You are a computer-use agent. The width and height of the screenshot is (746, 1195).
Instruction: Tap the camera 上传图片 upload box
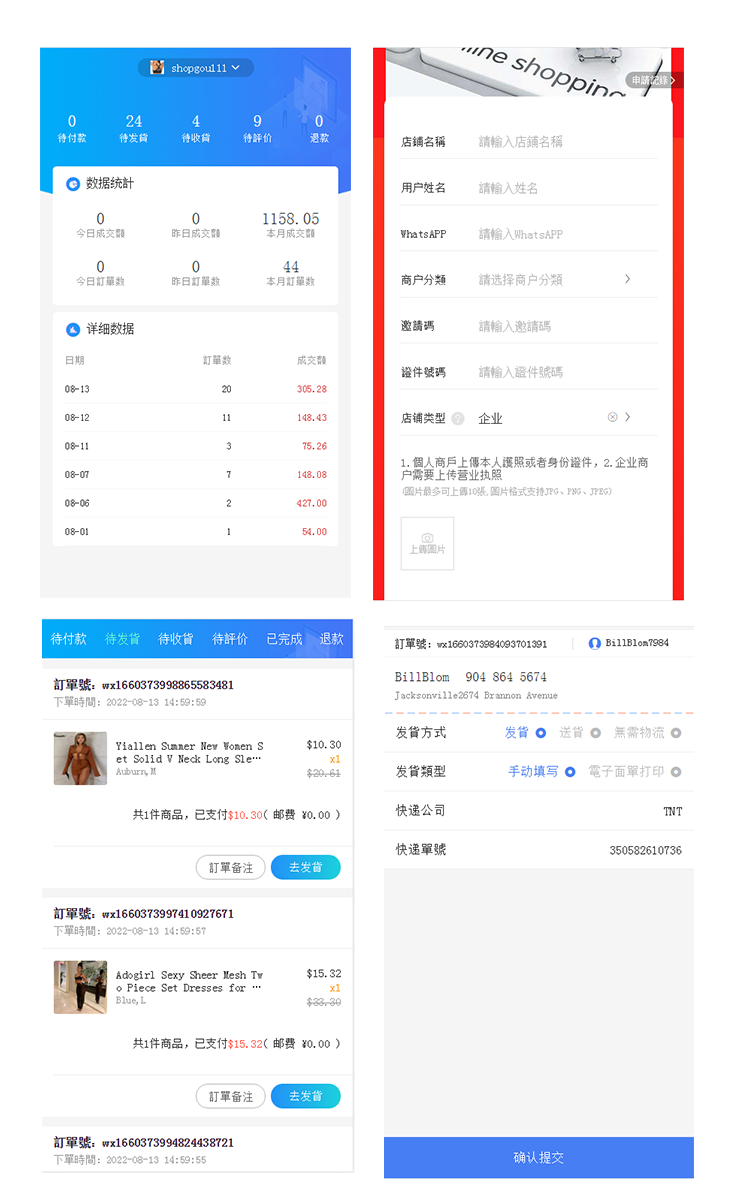tap(427, 543)
